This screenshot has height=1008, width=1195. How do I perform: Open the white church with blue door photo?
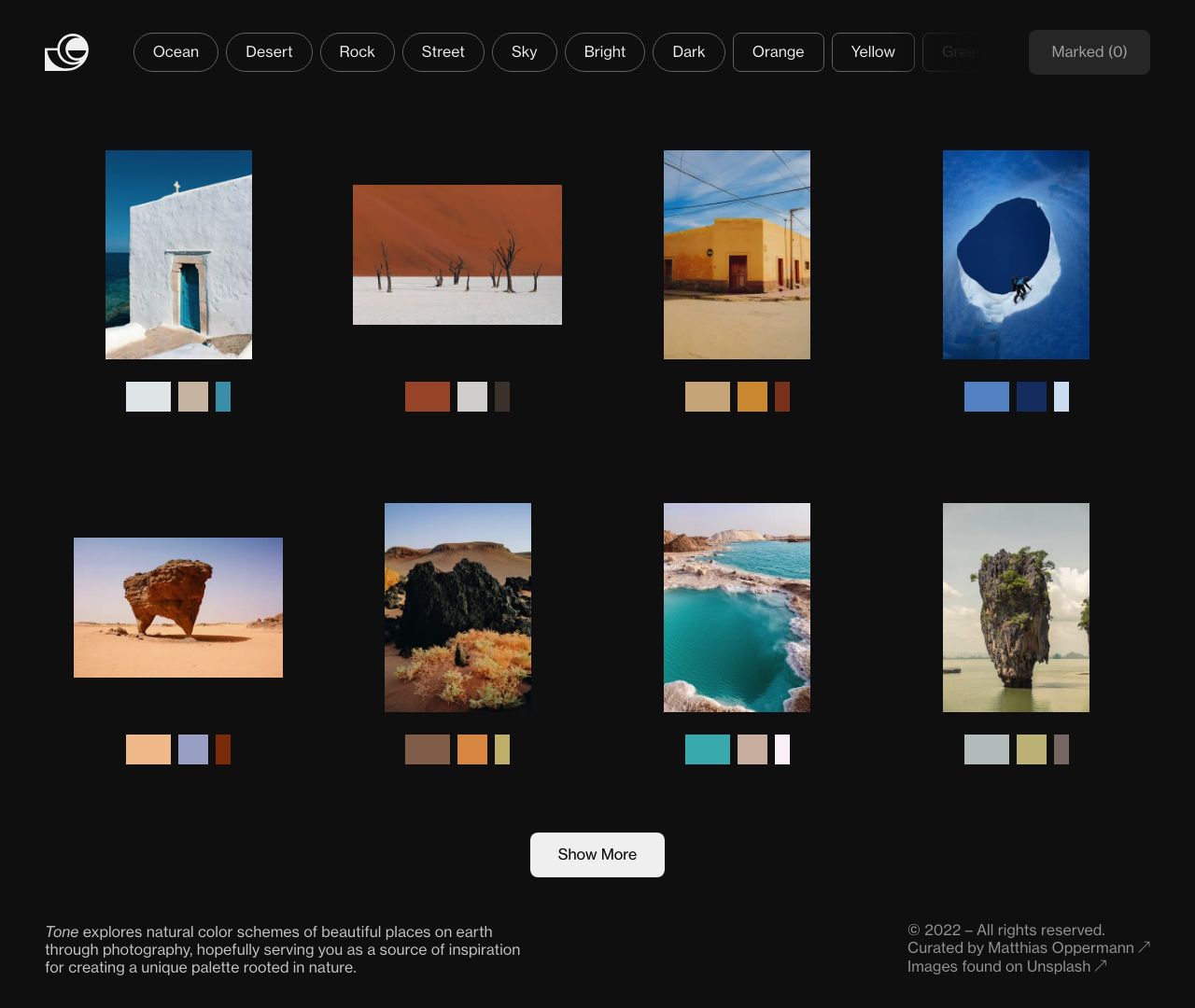coord(178,255)
